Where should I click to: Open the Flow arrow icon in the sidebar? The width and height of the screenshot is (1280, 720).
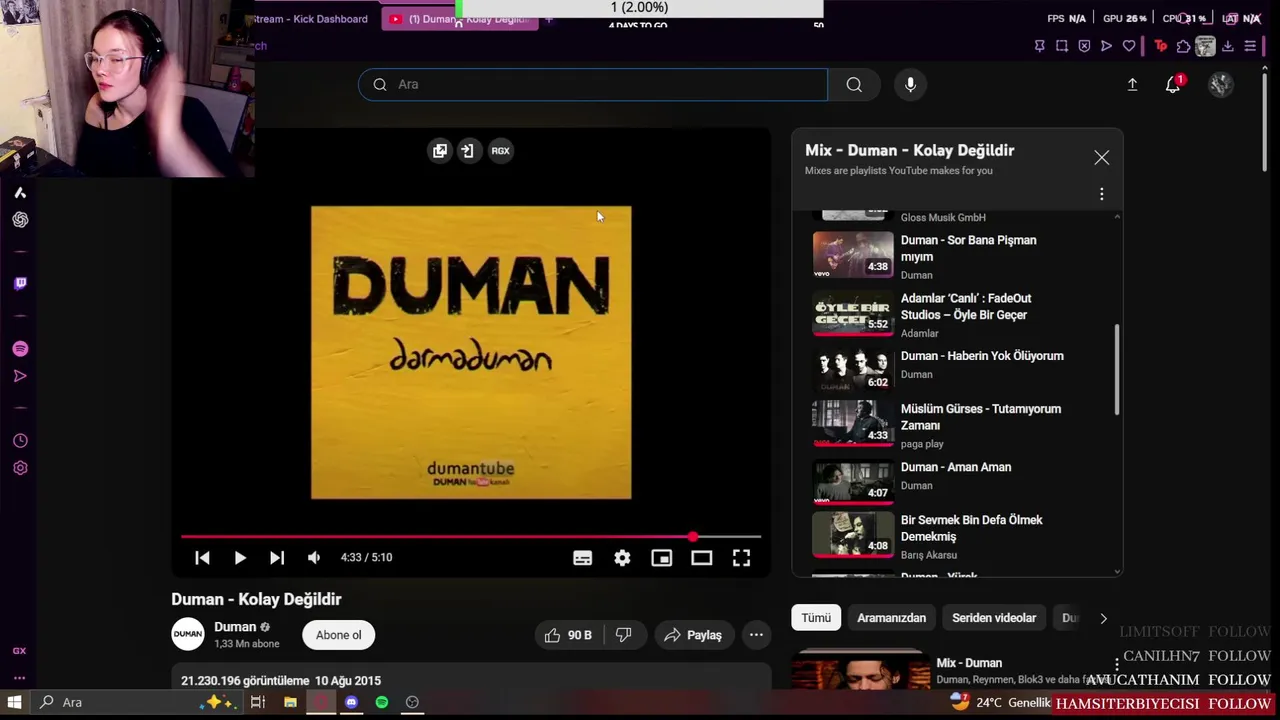(20, 376)
